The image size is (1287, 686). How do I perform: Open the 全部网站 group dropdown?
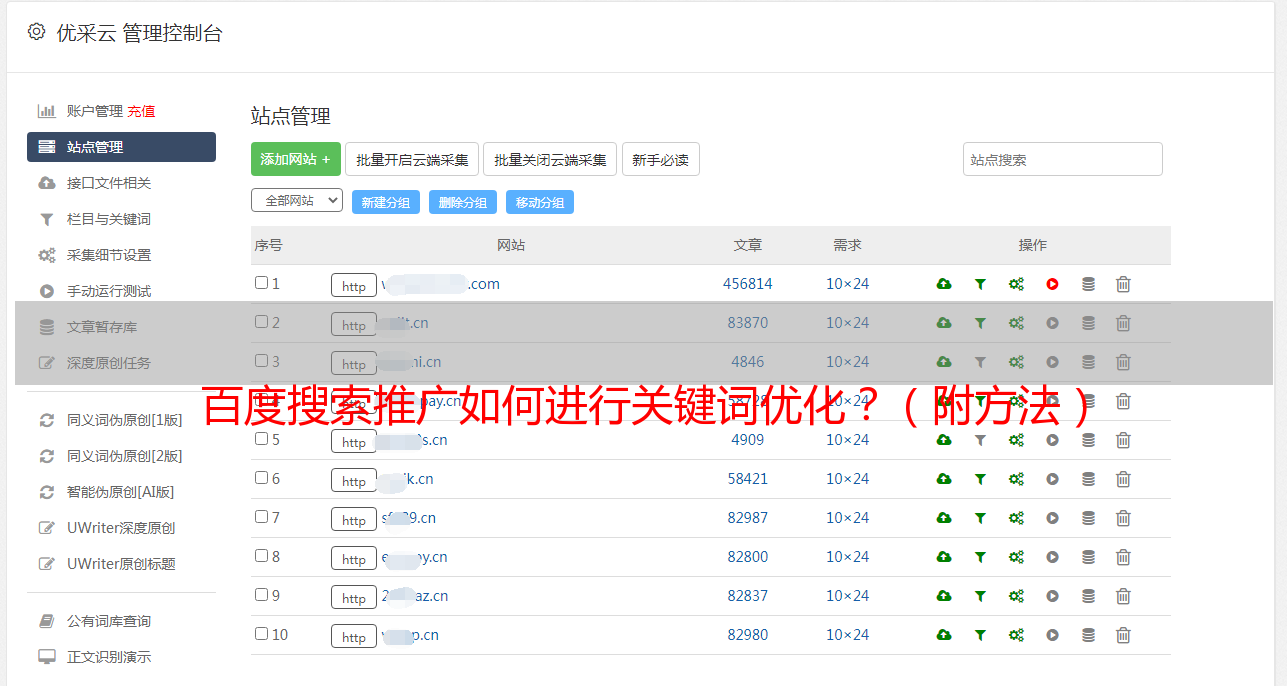point(297,201)
